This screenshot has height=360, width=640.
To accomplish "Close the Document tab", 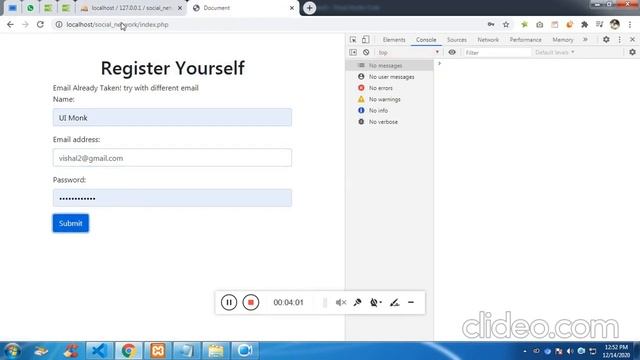I will point(292,8).
